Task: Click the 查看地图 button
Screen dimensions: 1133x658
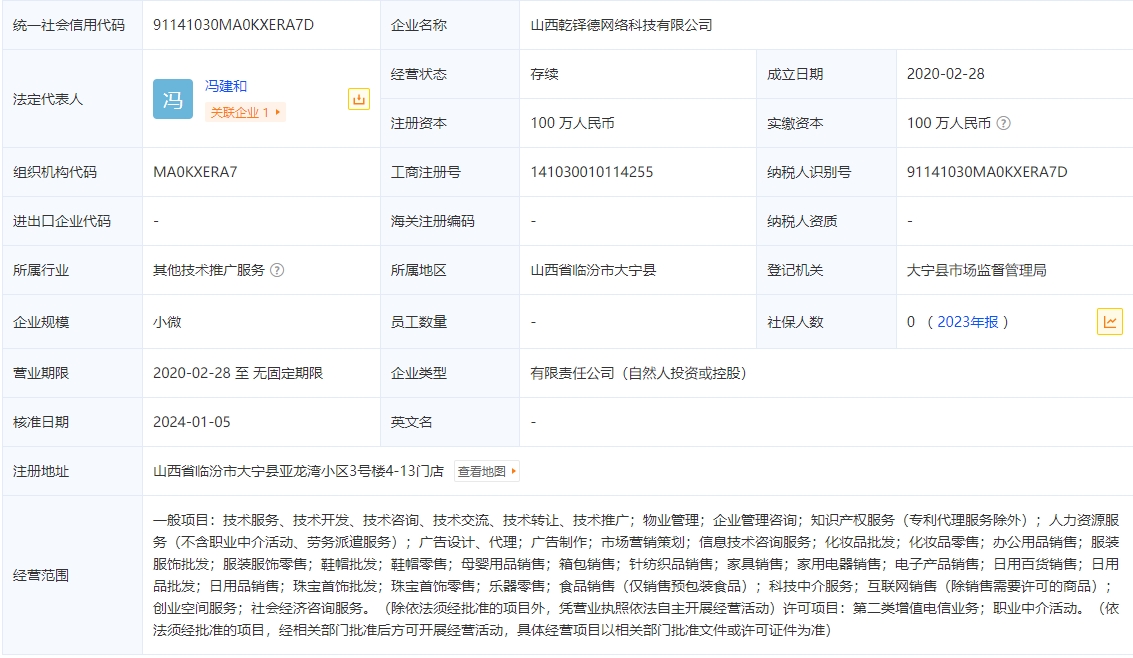Action: [x=487, y=472]
